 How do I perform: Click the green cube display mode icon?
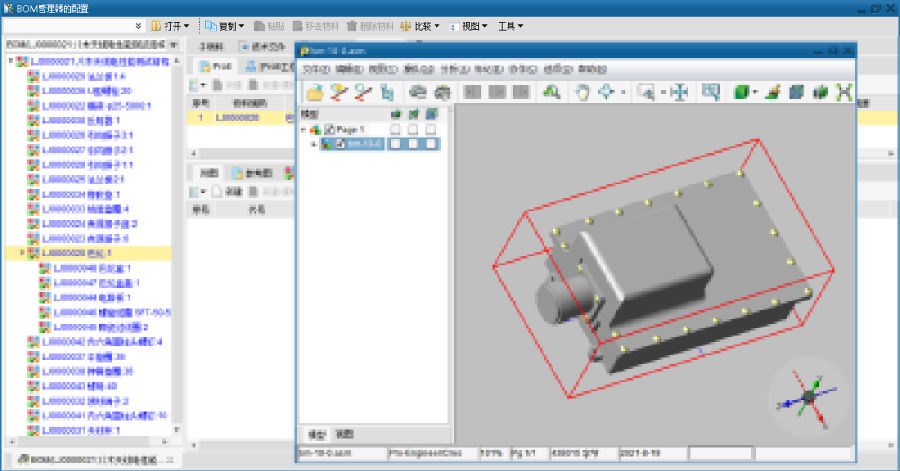coord(741,92)
